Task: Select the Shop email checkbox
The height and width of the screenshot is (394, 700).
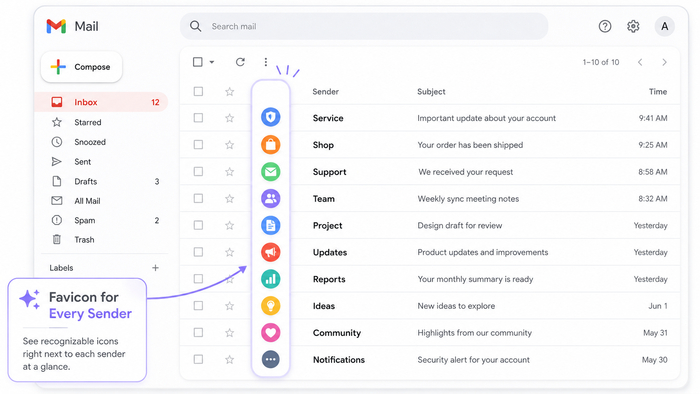Action: click(x=198, y=145)
